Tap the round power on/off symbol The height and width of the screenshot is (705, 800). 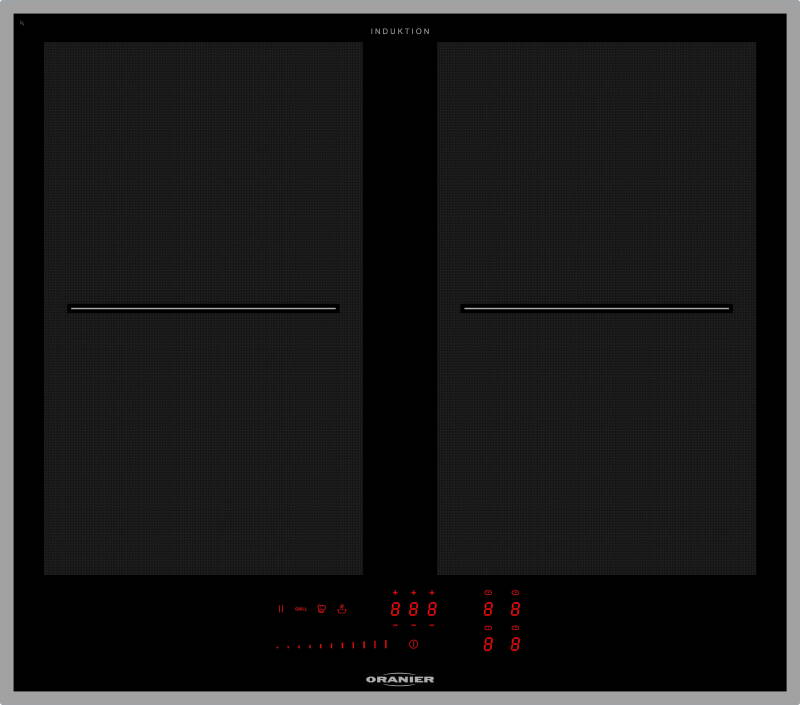[413, 644]
